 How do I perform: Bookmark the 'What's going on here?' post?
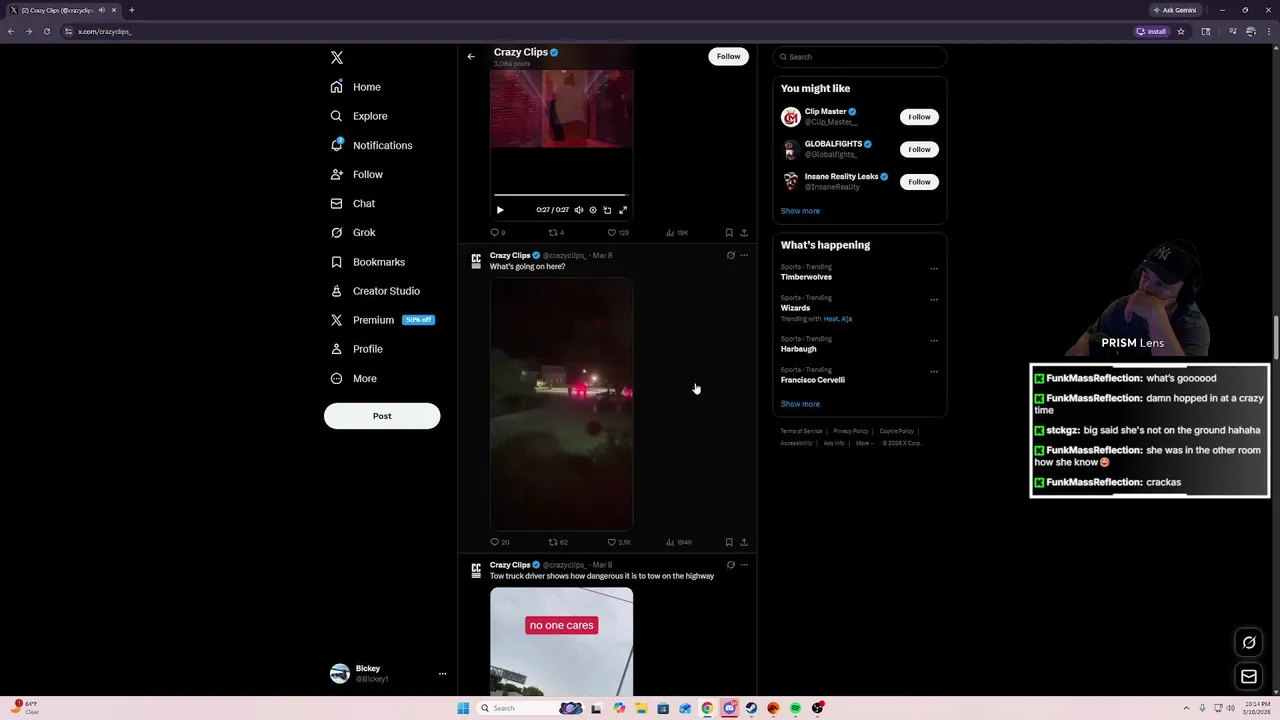(x=729, y=542)
